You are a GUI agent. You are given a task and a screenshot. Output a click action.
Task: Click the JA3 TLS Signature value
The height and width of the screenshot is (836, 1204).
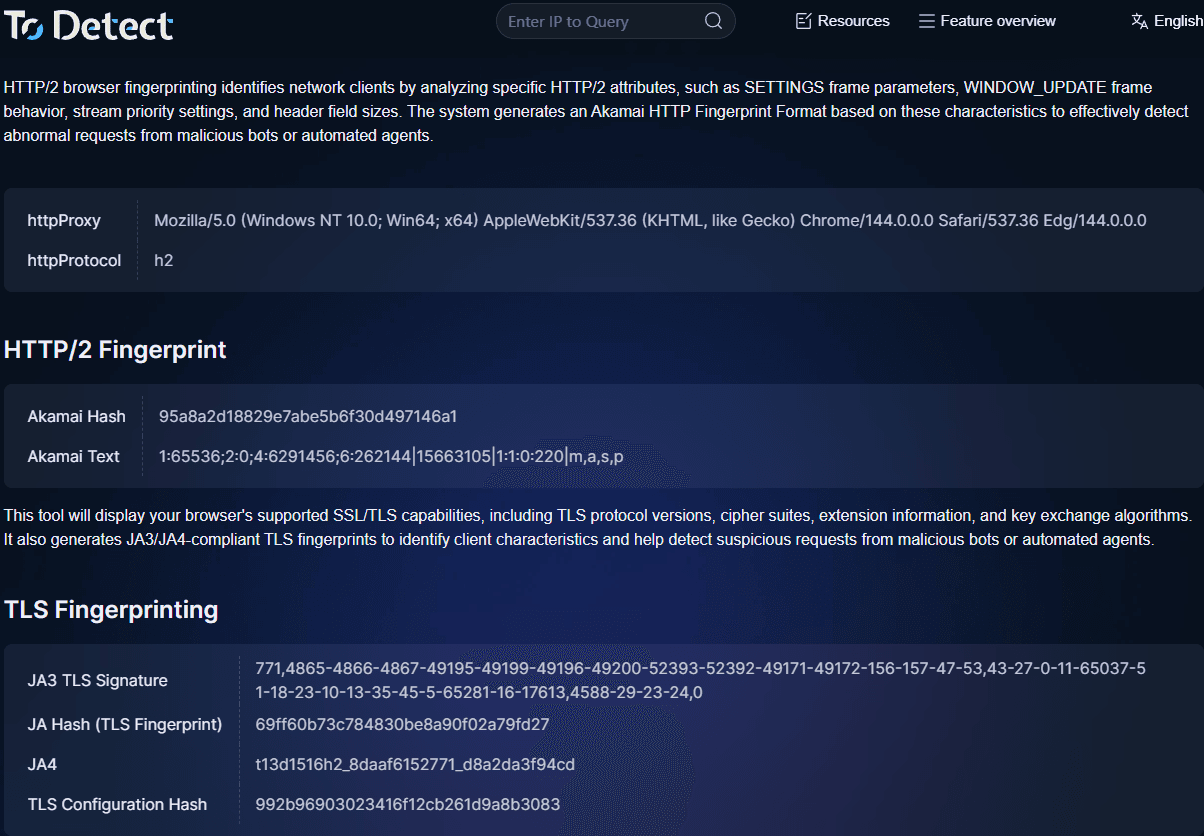700,680
